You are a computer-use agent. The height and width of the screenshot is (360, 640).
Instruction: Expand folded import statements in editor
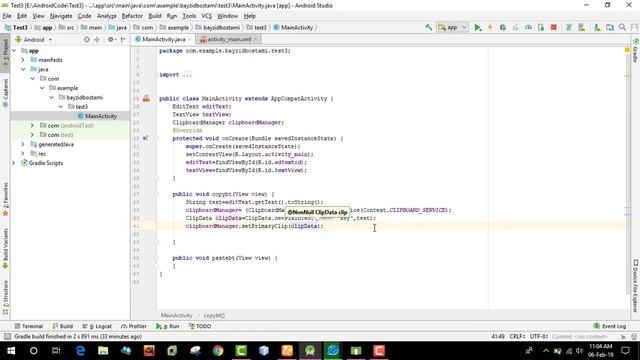pyautogui.click(x=187, y=75)
